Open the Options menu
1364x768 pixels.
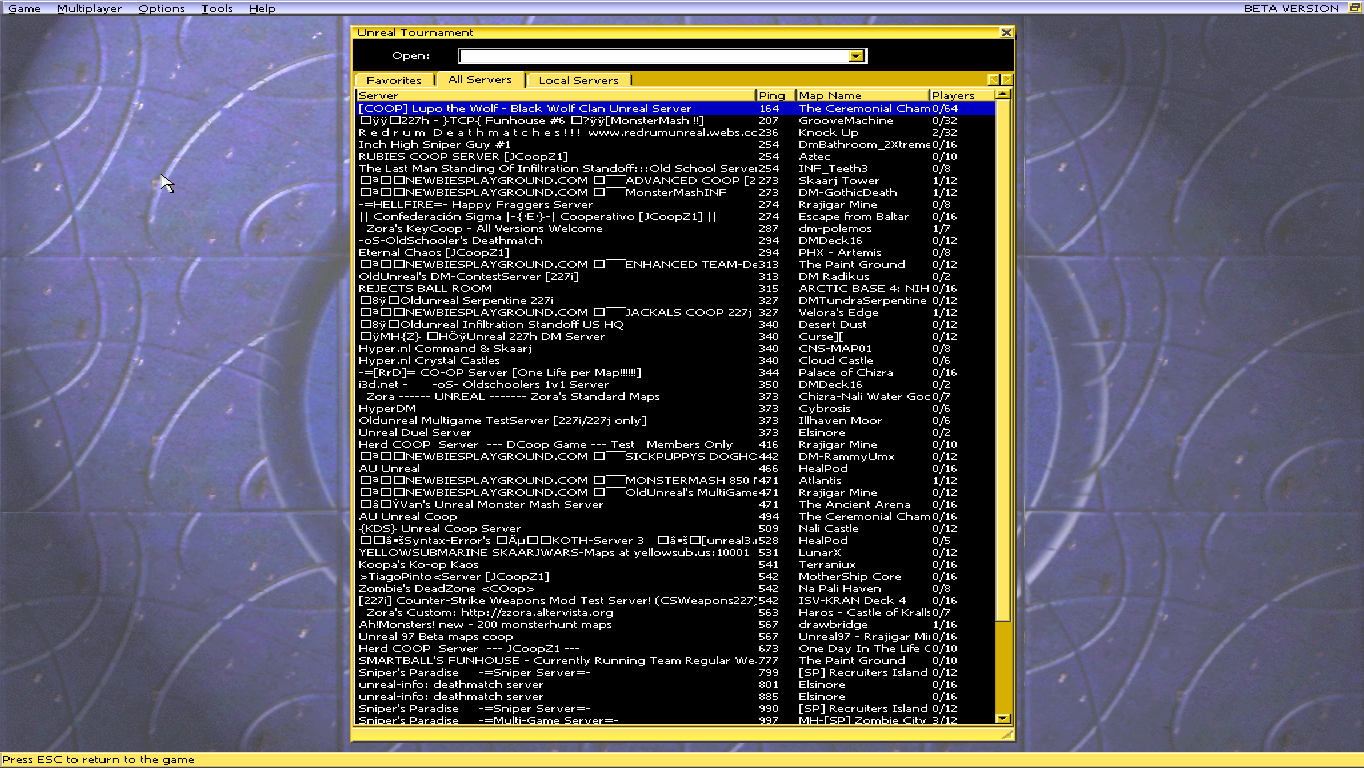(x=161, y=8)
